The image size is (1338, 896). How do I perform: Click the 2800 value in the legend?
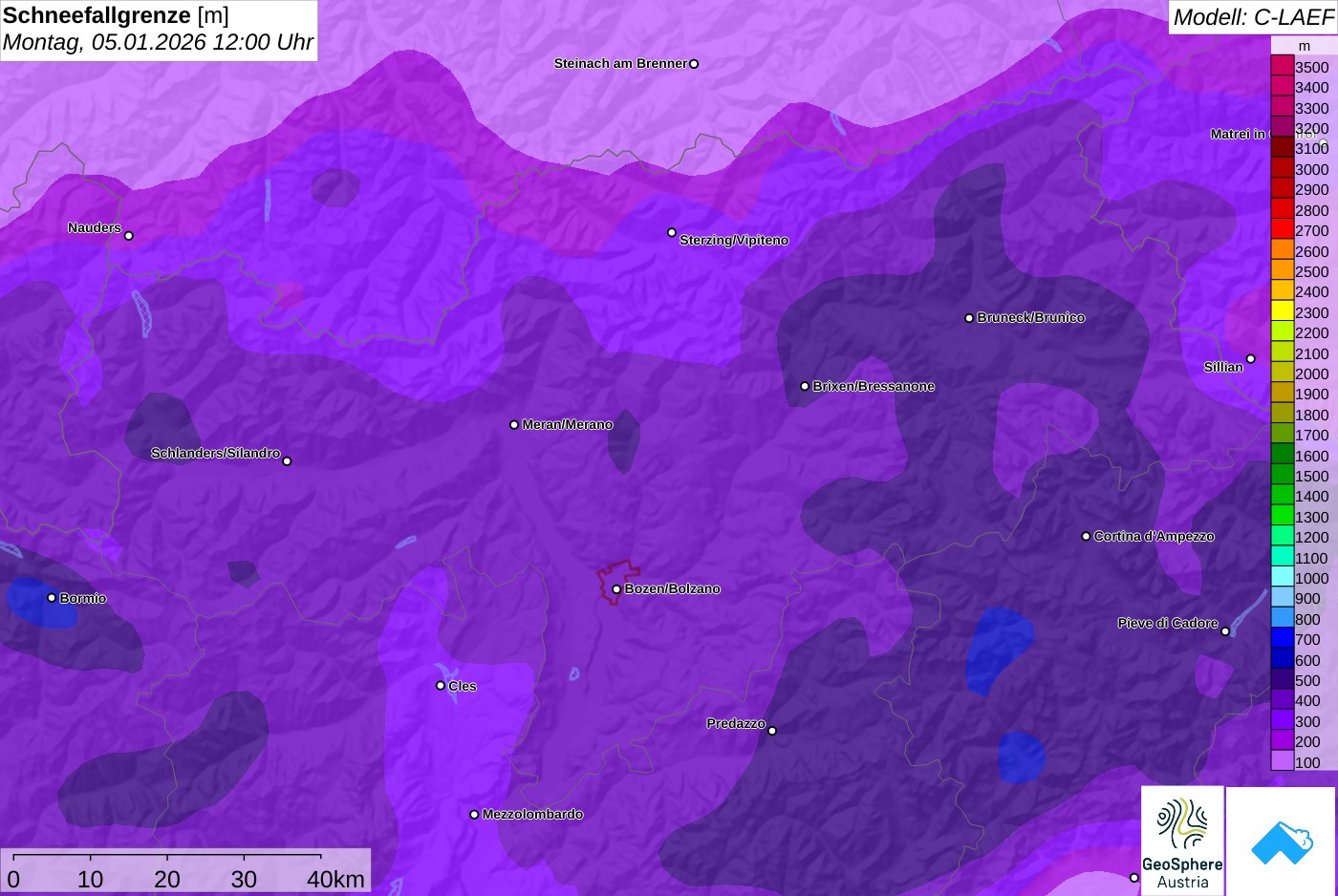1312,210
